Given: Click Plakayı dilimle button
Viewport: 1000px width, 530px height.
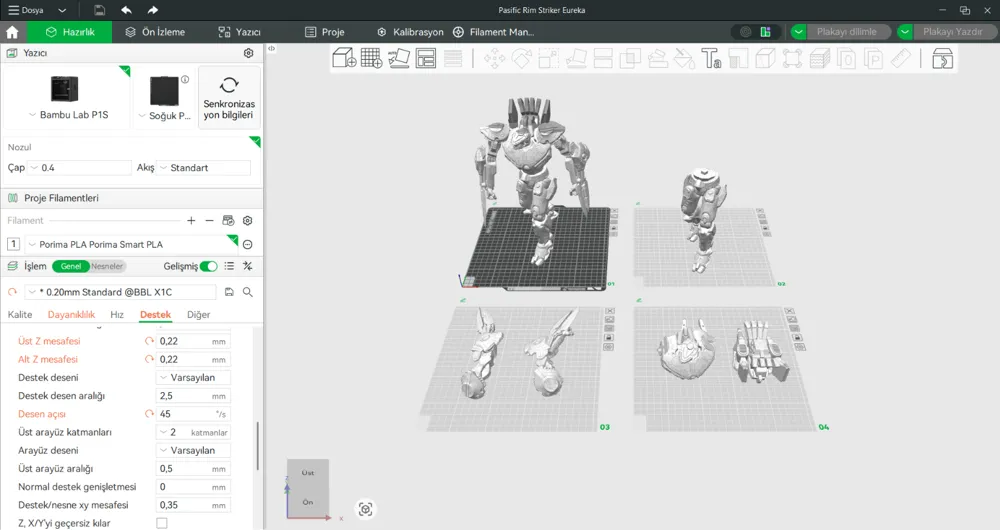Looking at the screenshot, I should click(847, 32).
